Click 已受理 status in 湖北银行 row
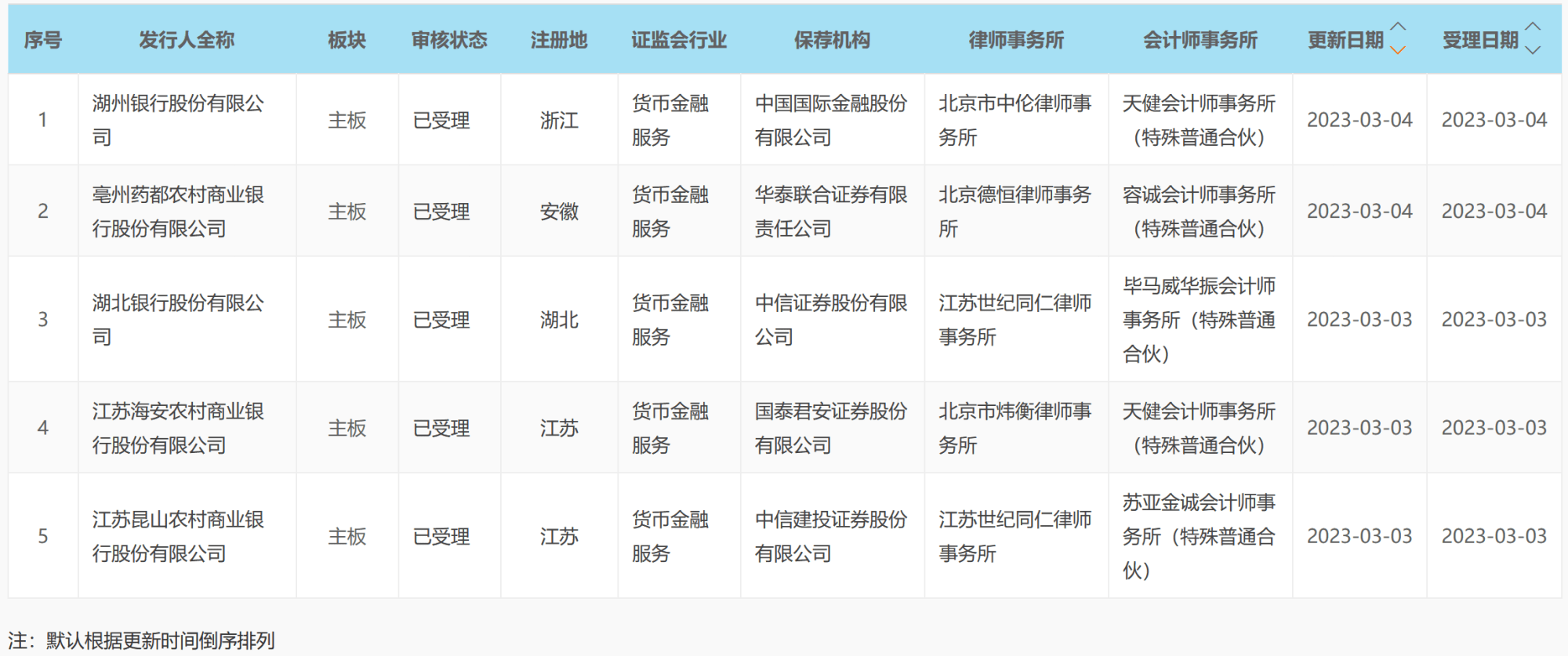 click(x=441, y=320)
